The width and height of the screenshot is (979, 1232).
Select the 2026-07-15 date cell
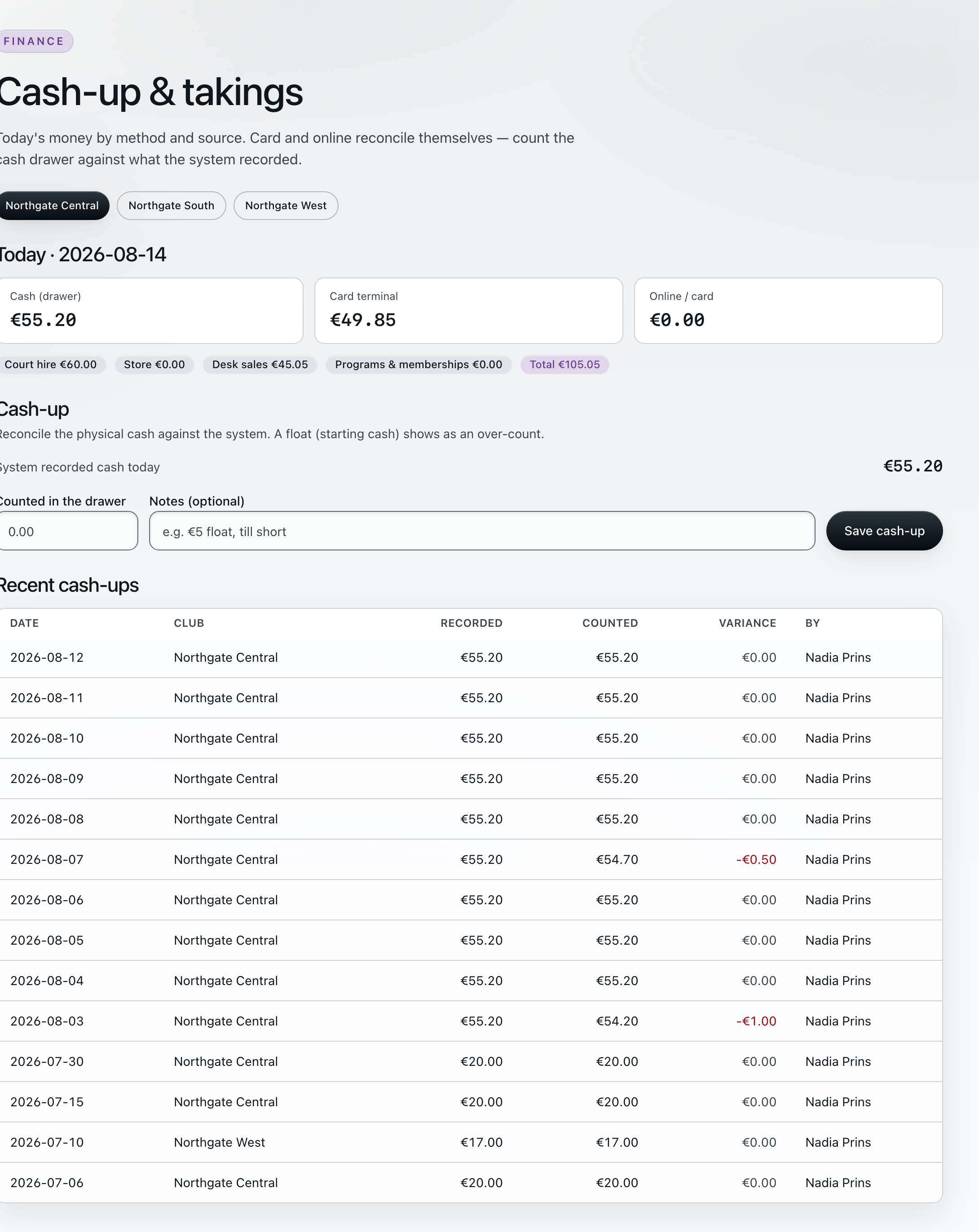[47, 1102]
